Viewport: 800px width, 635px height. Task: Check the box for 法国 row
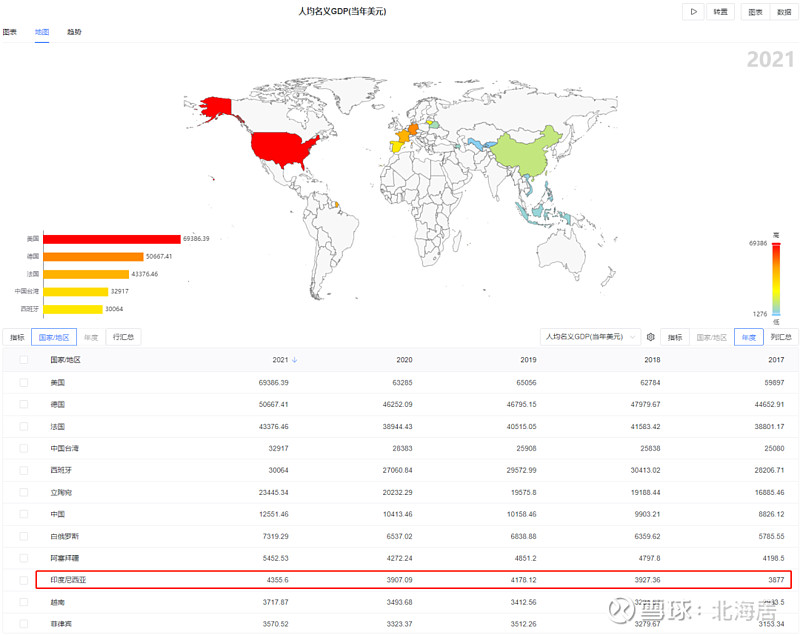(23, 426)
